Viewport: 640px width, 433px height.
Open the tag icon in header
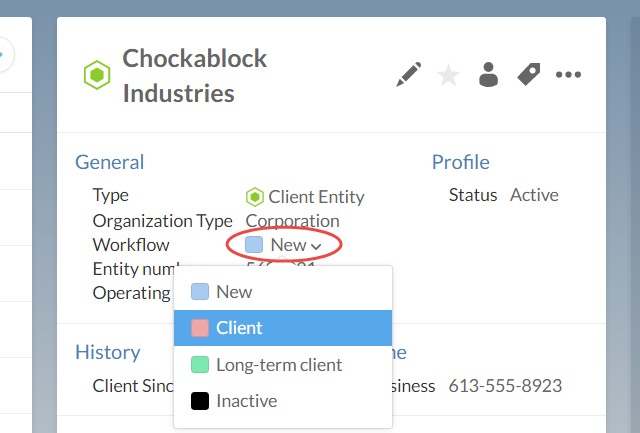[528, 74]
